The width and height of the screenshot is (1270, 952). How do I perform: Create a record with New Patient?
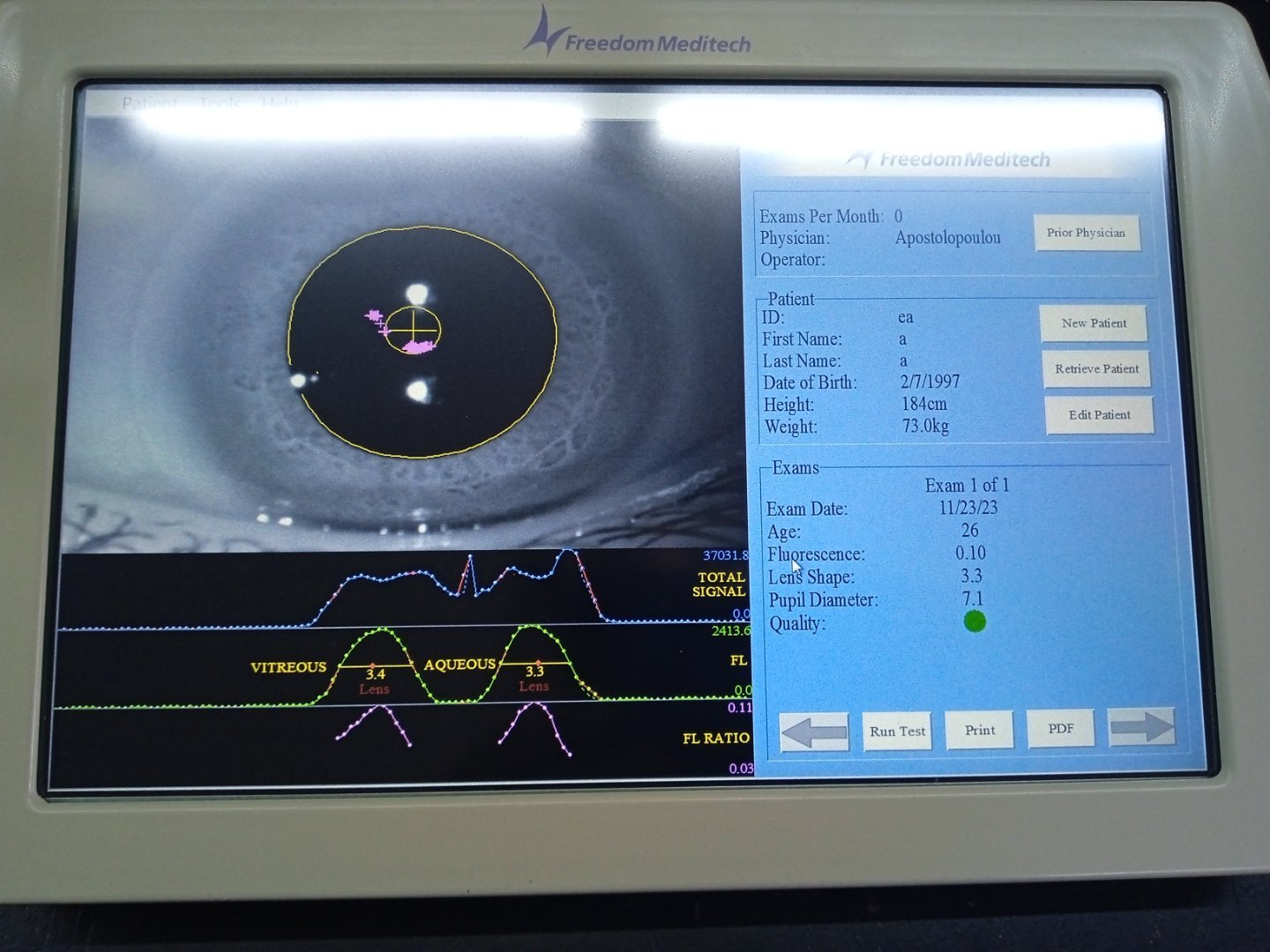pyautogui.click(x=1094, y=324)
